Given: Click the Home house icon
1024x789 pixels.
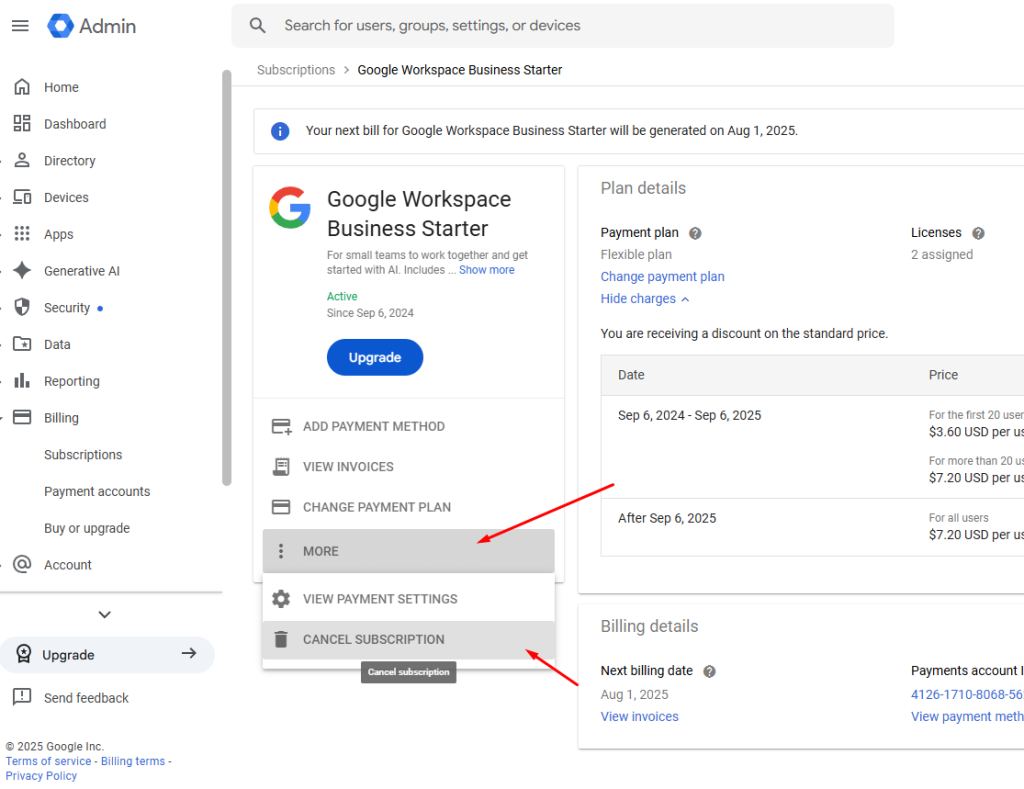Looking at the screenshot, I should (x=22, y=87).
